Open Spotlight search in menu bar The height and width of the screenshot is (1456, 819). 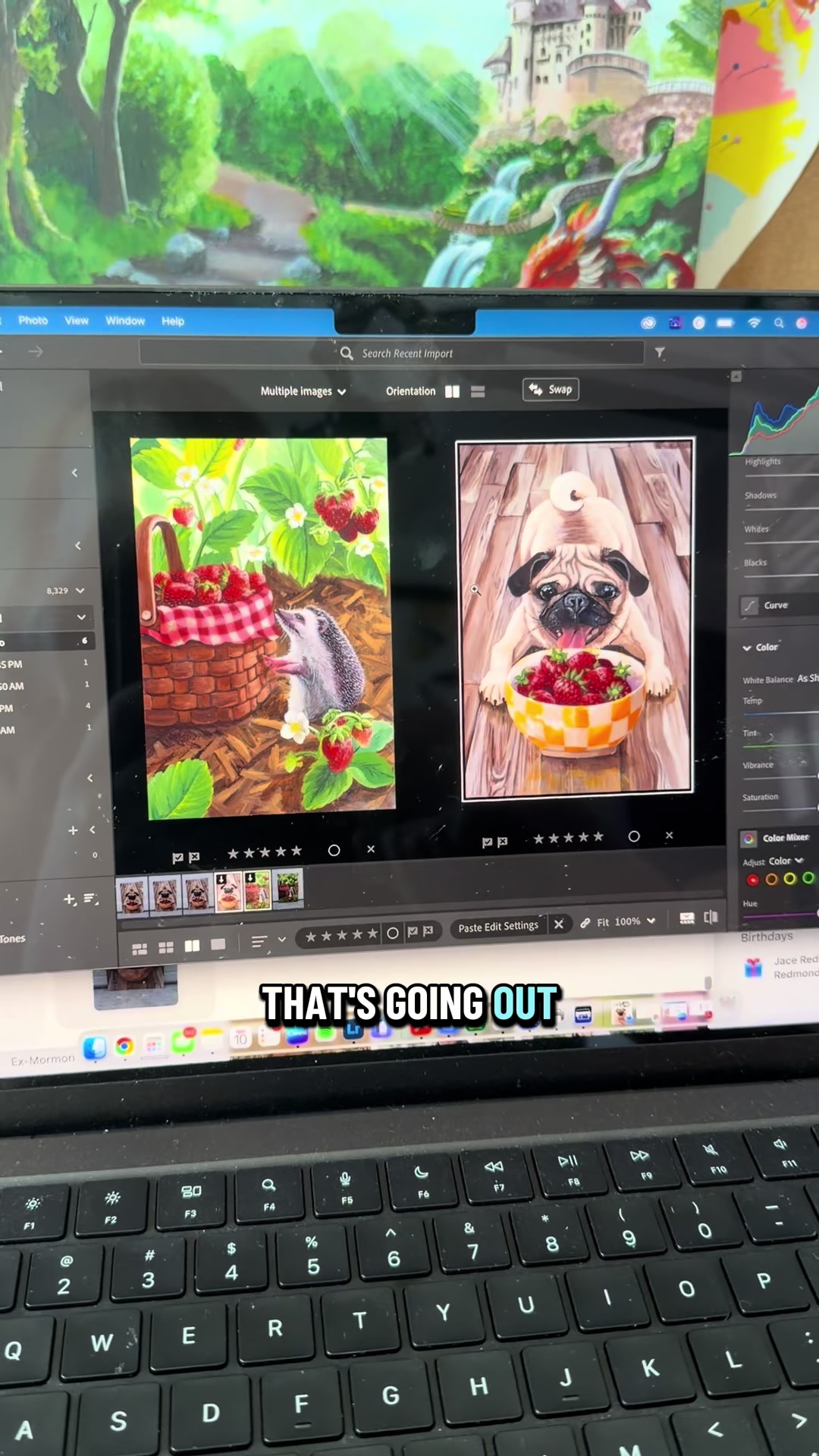[x=779, y=323]
